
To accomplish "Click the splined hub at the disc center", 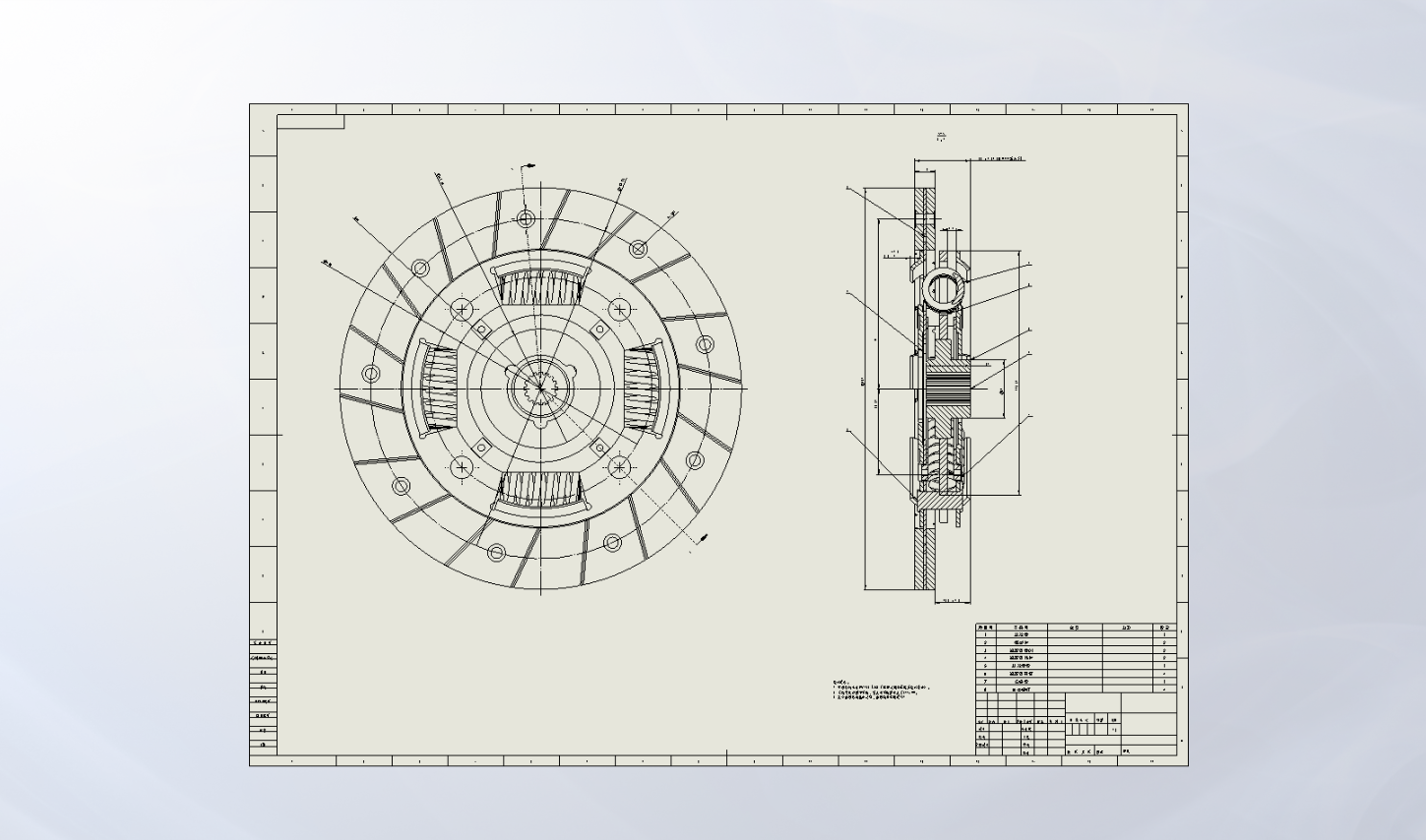I will tap(540, 389).
